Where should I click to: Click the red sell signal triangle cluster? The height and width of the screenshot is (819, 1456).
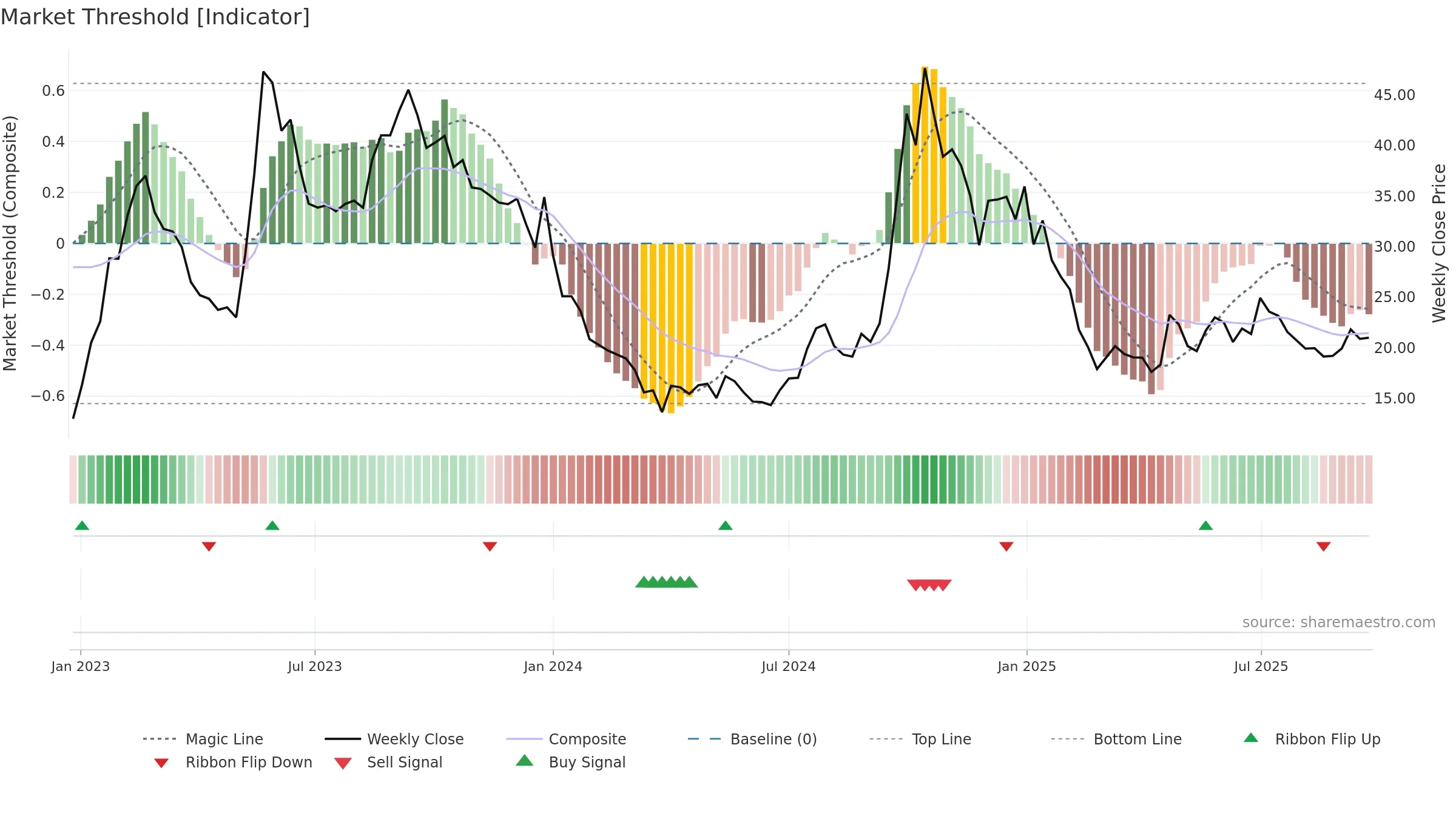click(929, 585)
